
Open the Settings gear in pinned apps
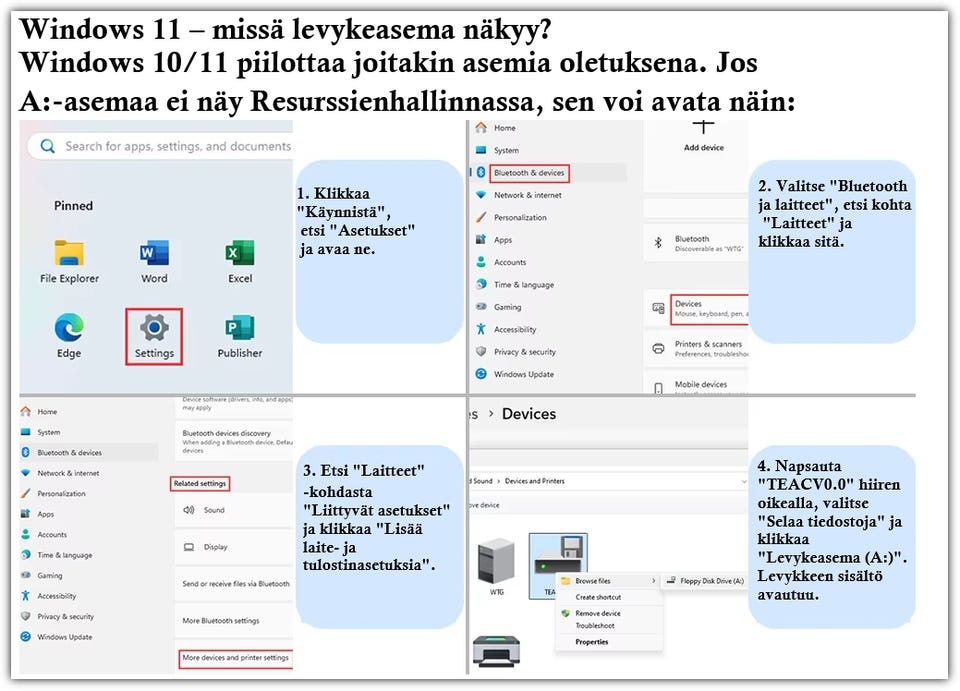click(x=154, y=327)
